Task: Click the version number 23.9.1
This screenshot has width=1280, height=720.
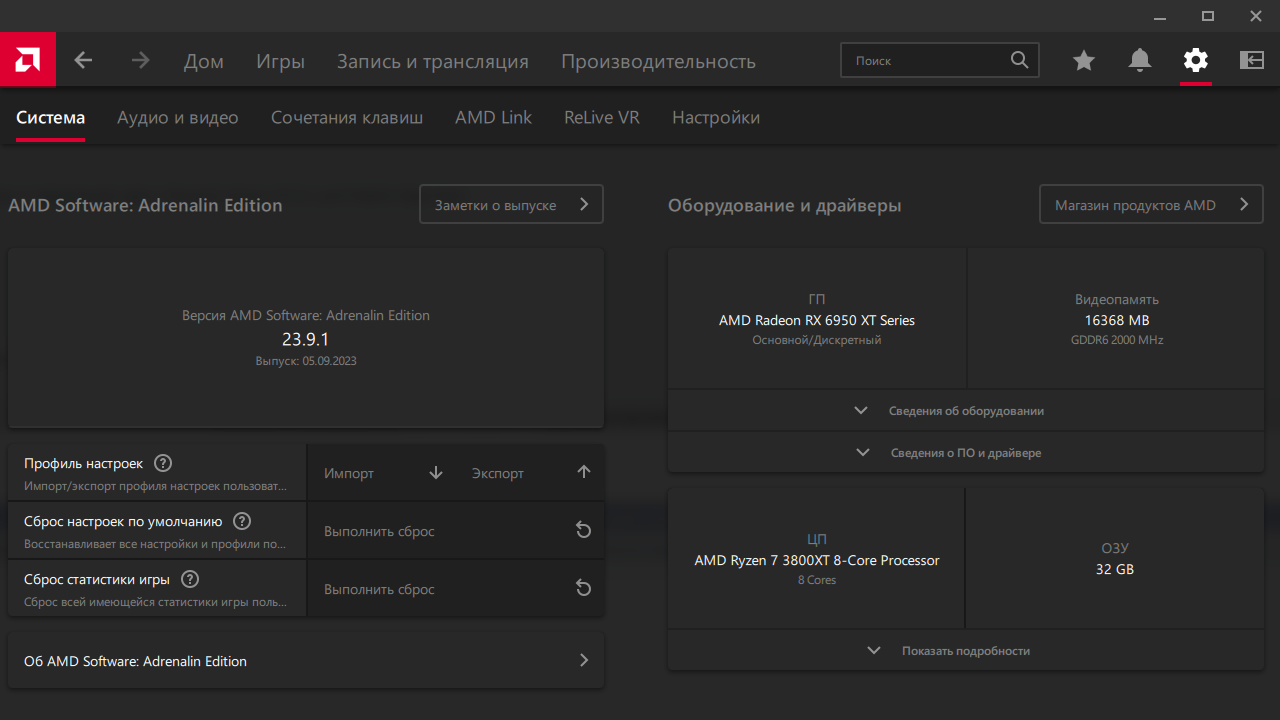Action: [x=306, y=339]
